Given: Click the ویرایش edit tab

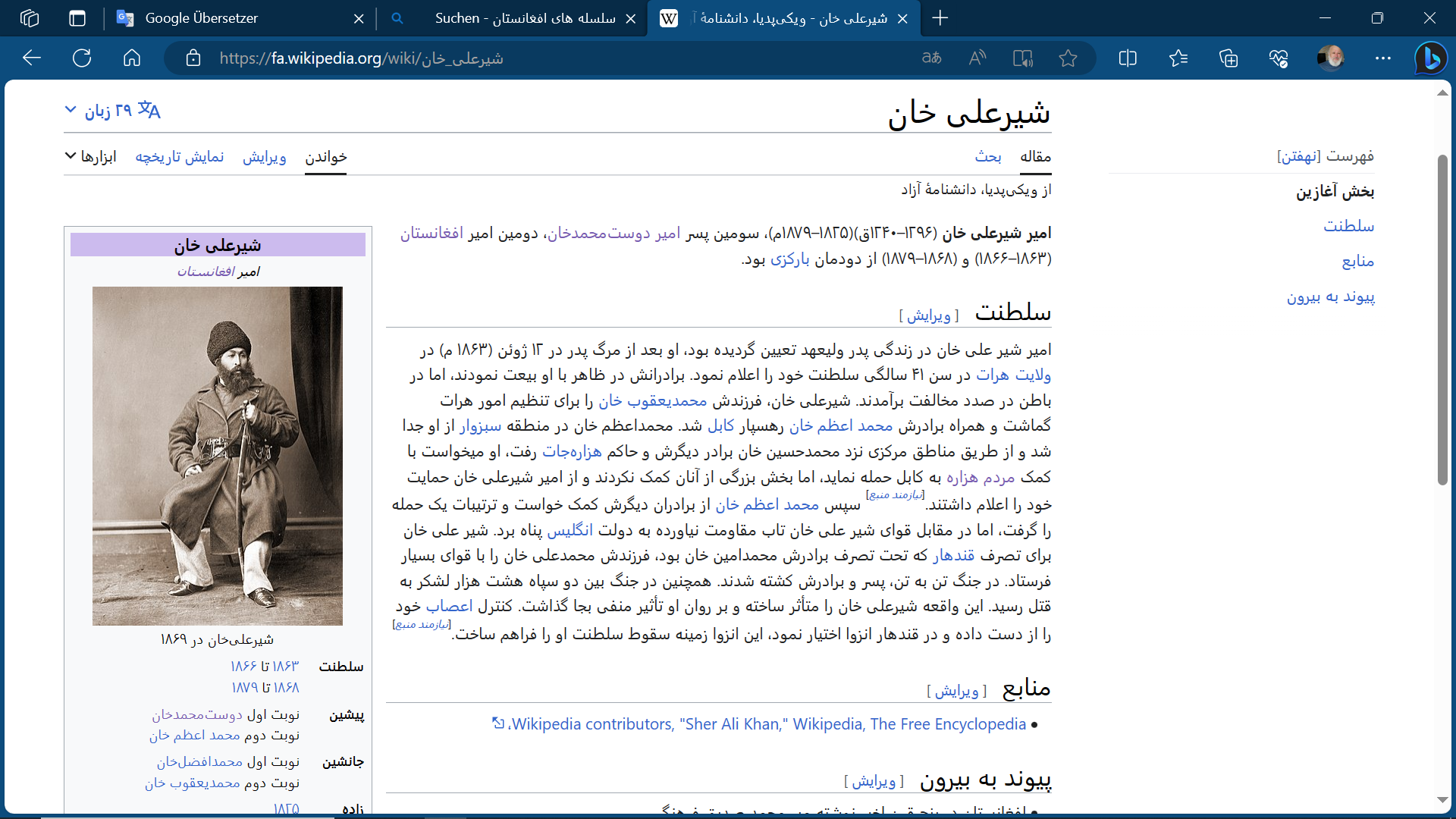Looking at the screenshot, I should (x=264, y=157).
